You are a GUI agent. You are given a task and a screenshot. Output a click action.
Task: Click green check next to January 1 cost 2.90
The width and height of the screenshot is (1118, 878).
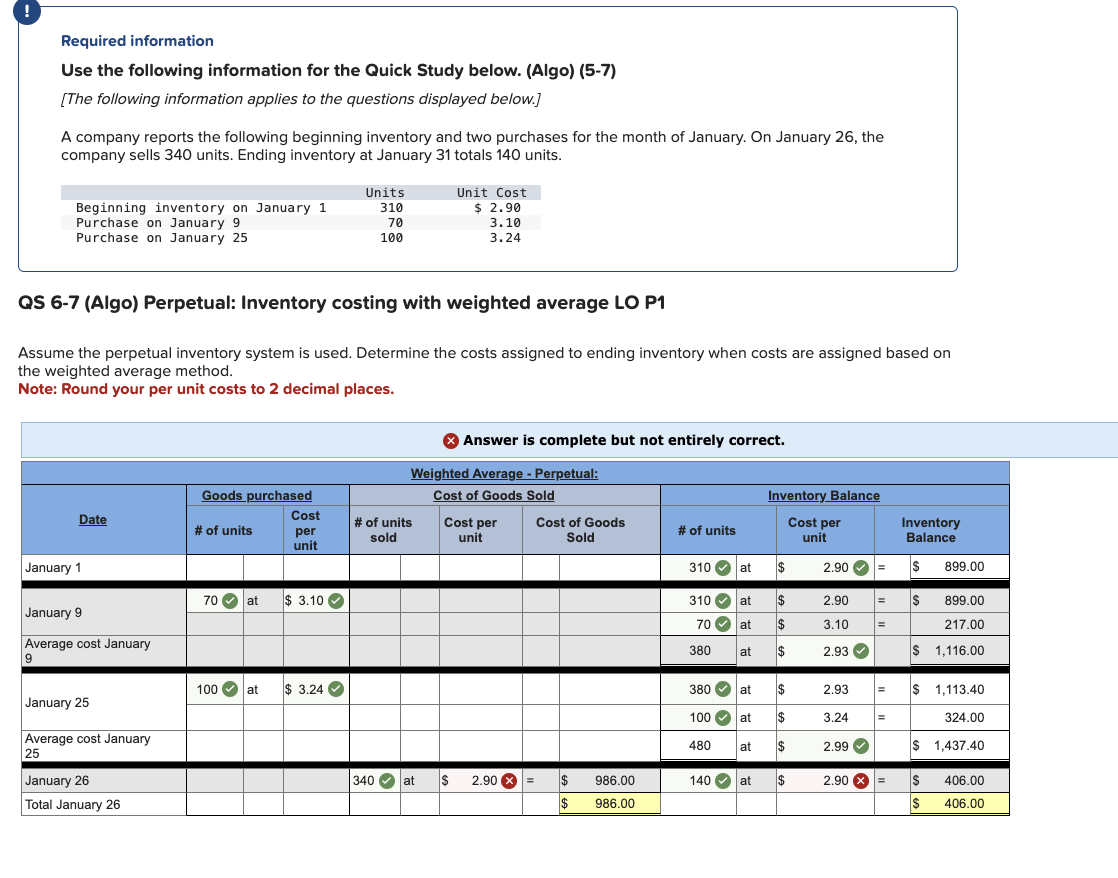coord(861,568)
